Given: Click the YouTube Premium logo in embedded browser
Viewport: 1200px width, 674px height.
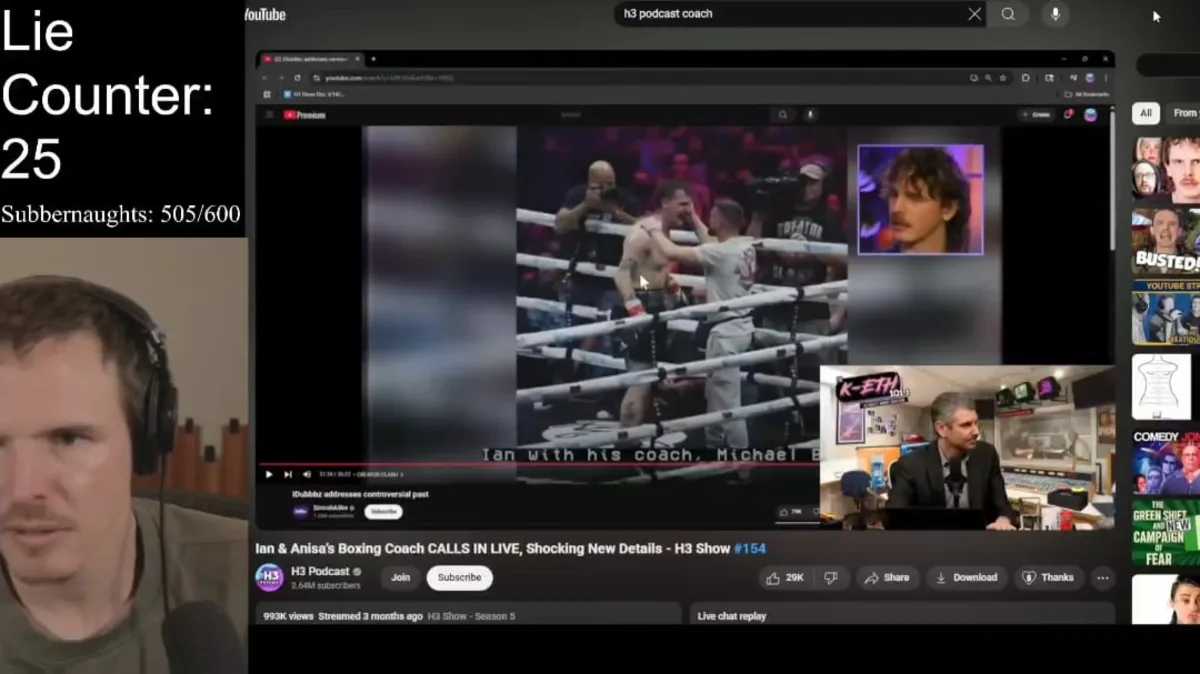Looking at the screenshot, I should pos(305,115).
